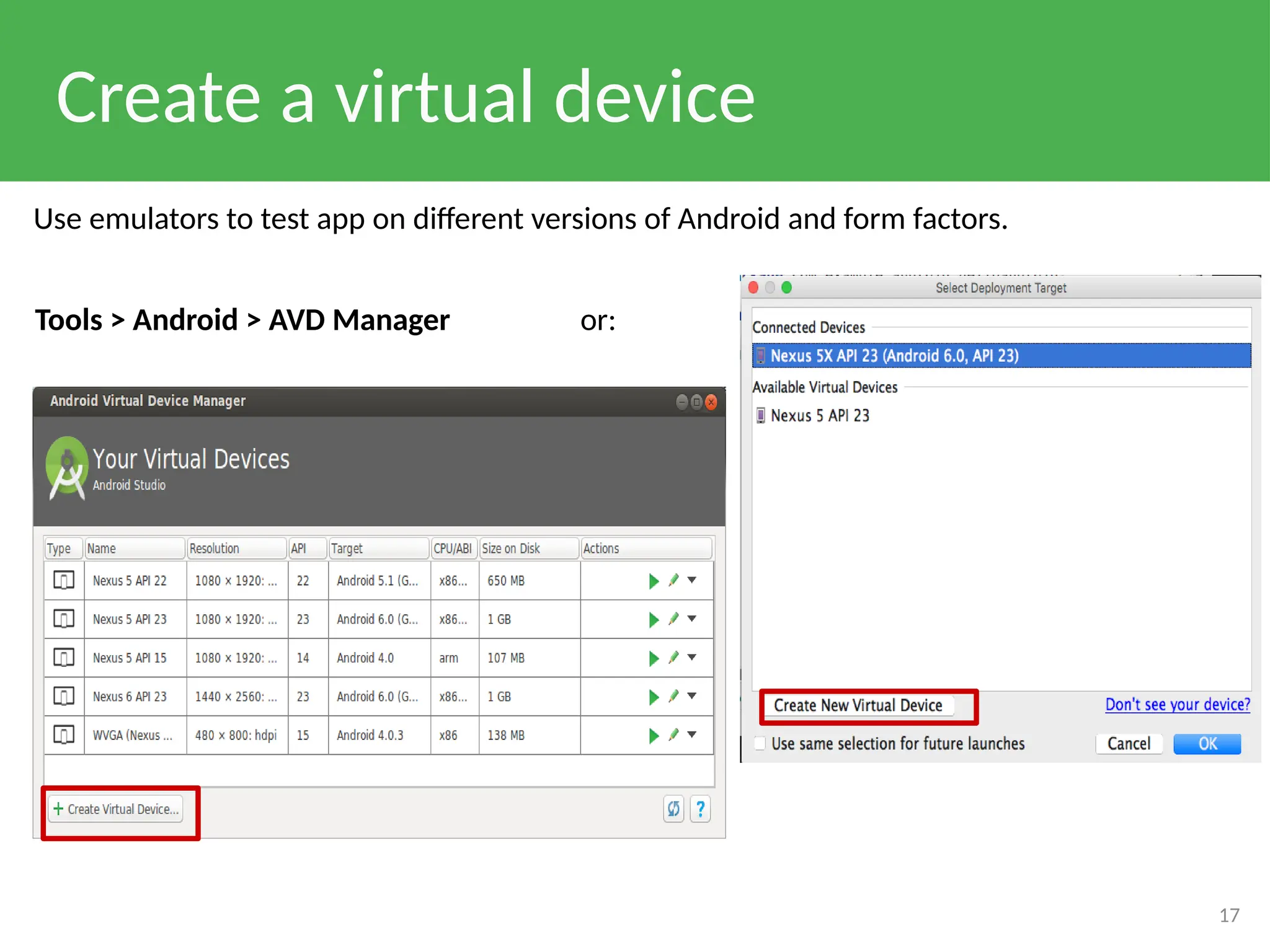Open AVD Manager help
The width and height of the screenshot is (1270, 952).
tap(700, 809)
